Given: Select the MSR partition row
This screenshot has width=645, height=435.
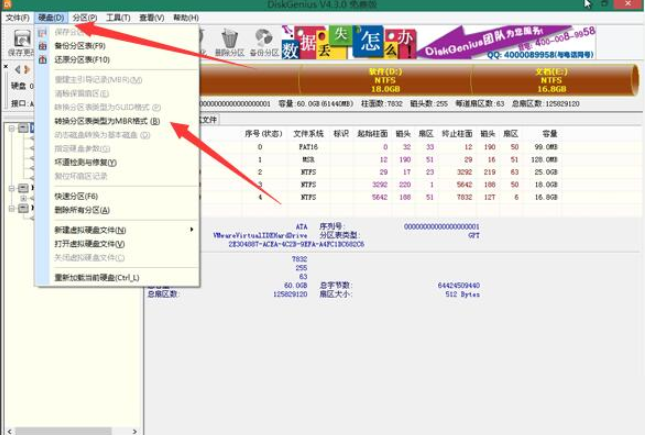Looking at the screenshot, I should pyautogui.click(x=381, y=160).
